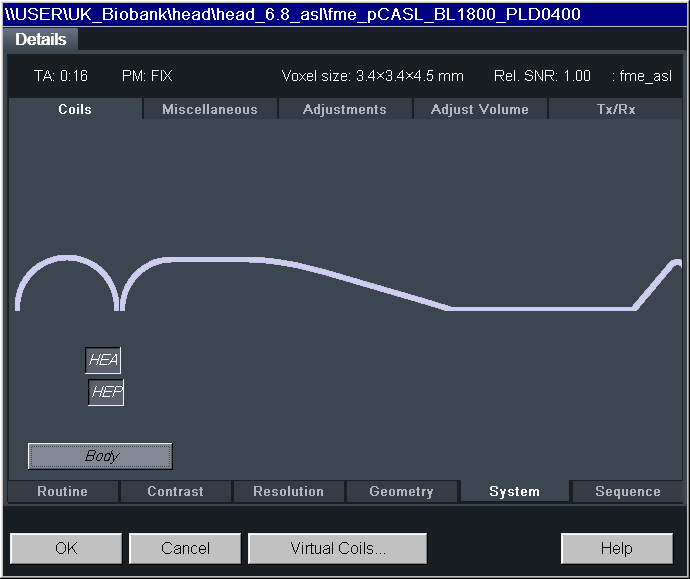
Task: Click the patient head outline in table diagram
Action: point(68,282)
